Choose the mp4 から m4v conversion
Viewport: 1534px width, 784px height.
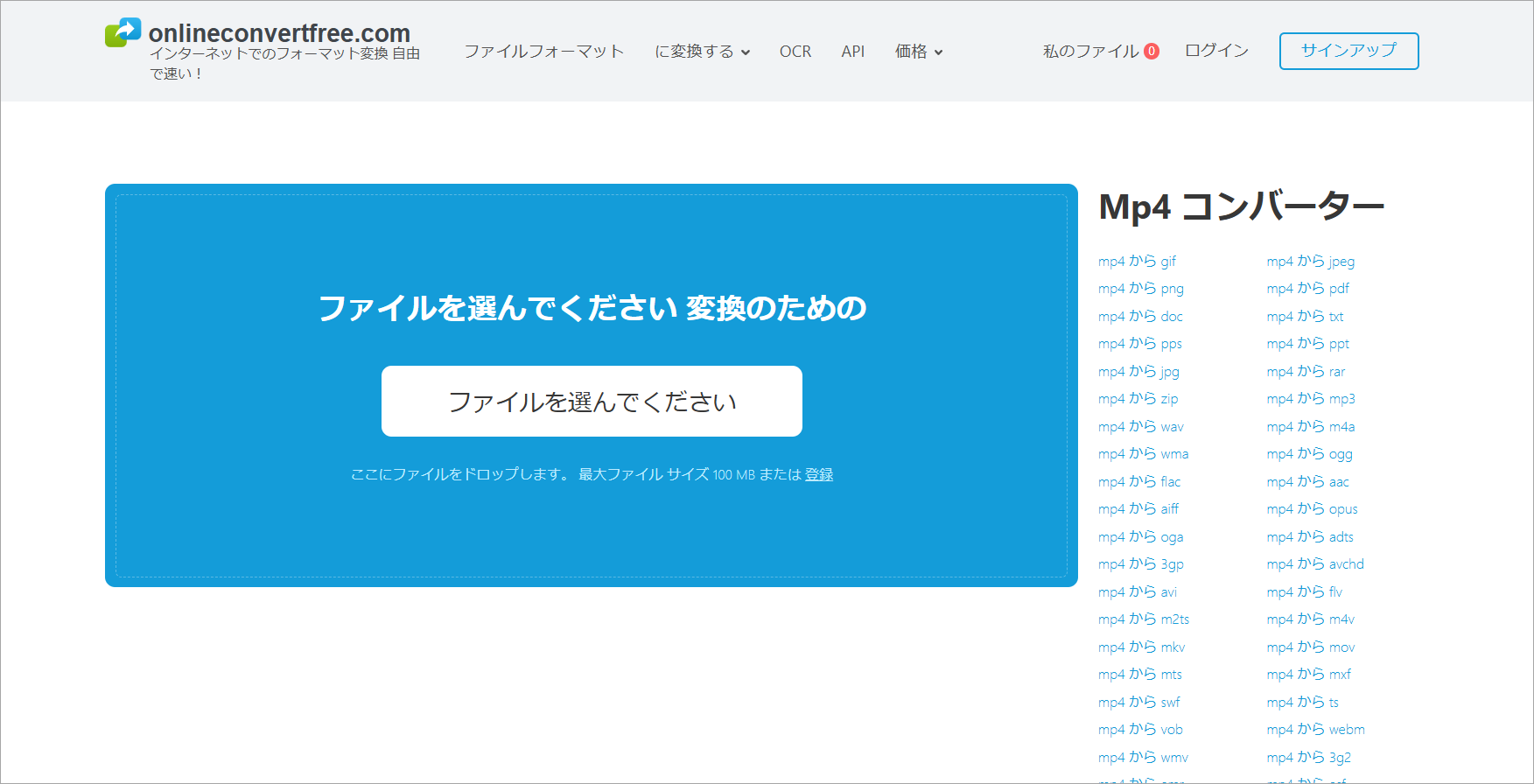(x=1310, y=619)
